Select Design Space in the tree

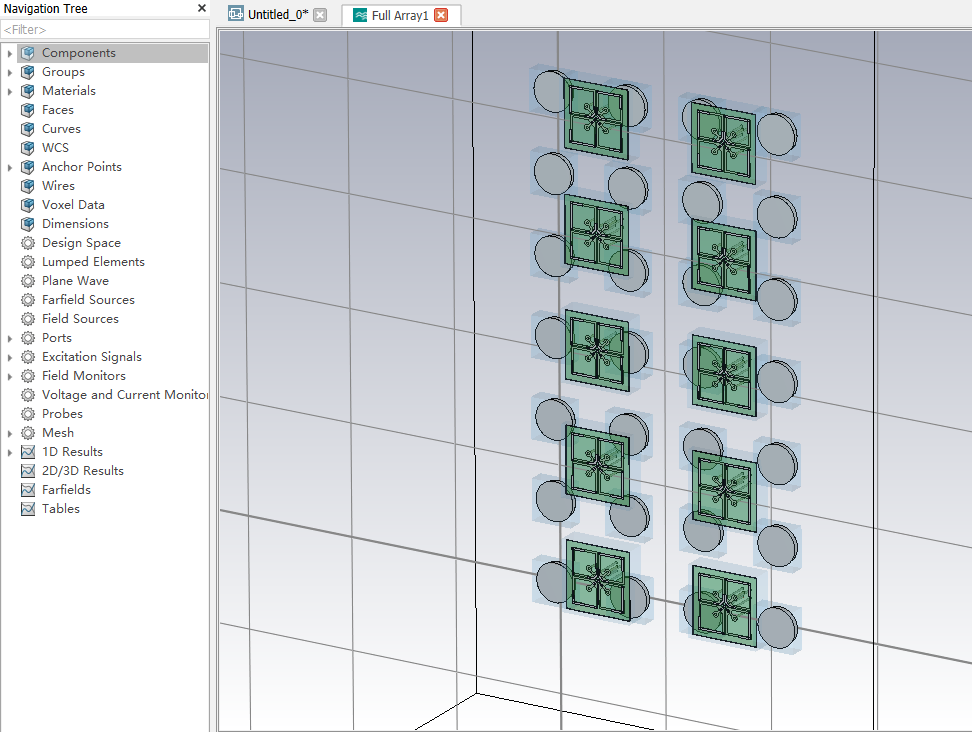(x=81, y=243)
